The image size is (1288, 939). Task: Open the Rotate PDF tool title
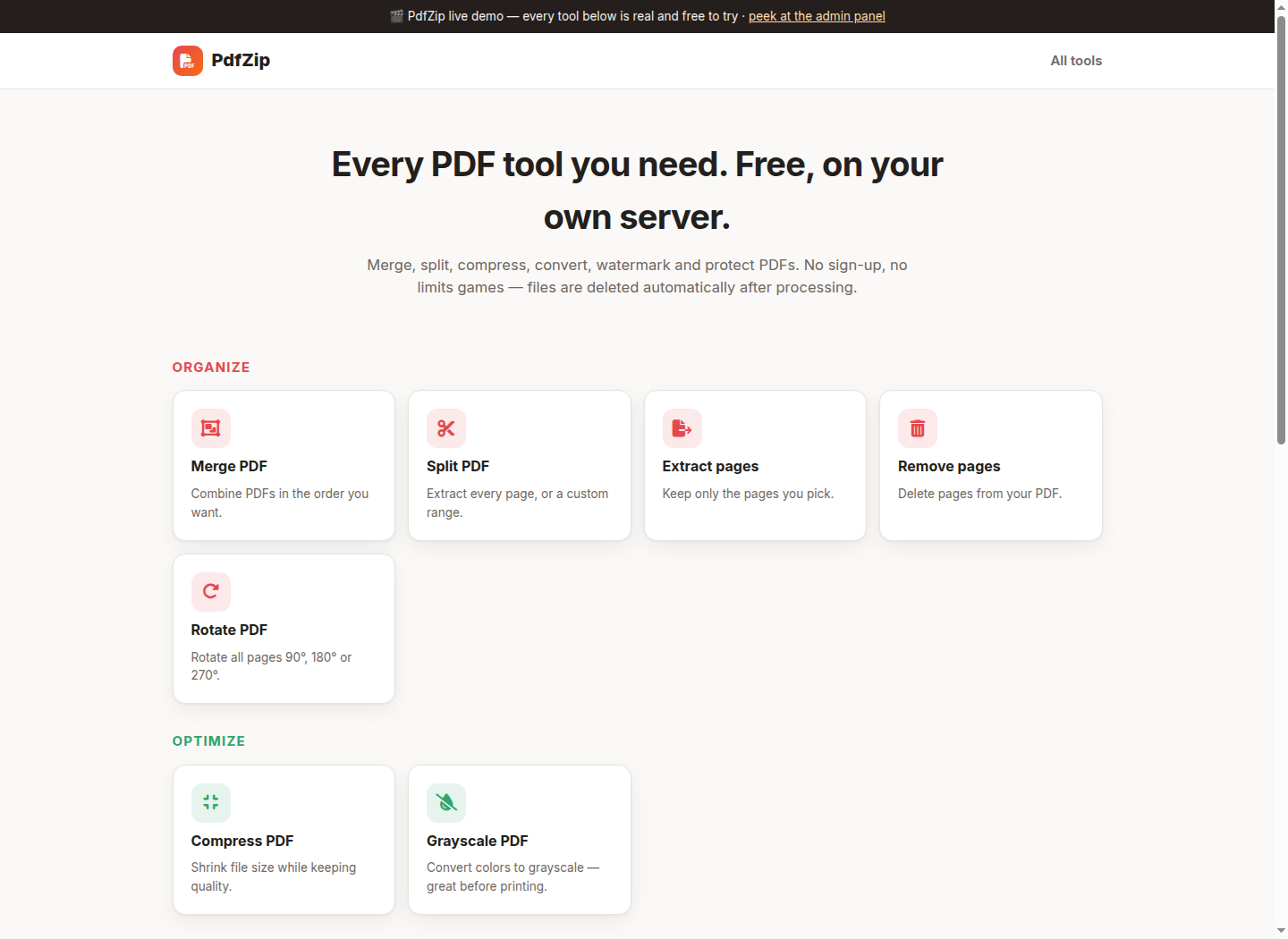[x=229, y=630]
